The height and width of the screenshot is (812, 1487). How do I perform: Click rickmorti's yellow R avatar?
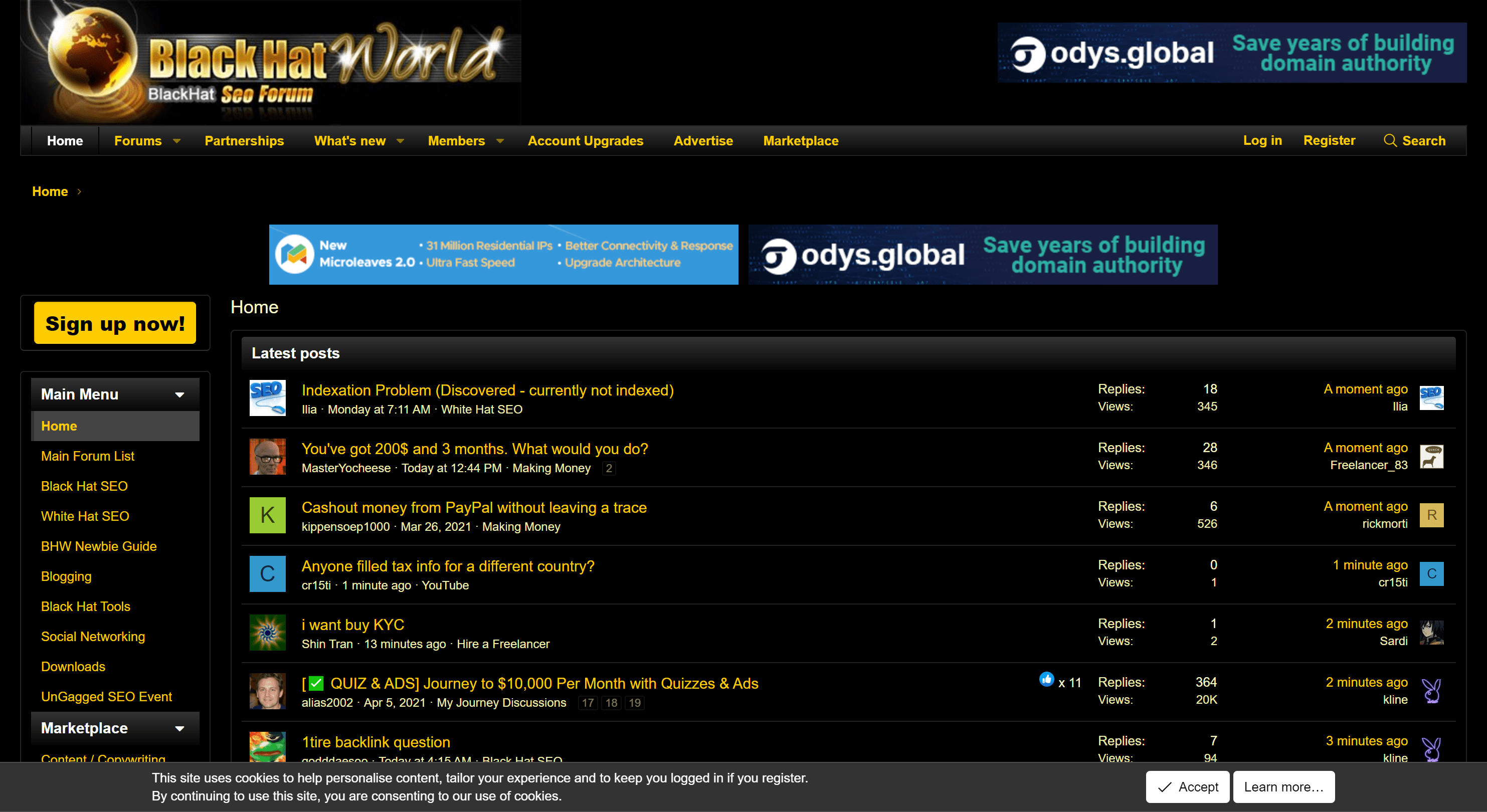(x=1431, y=515)
